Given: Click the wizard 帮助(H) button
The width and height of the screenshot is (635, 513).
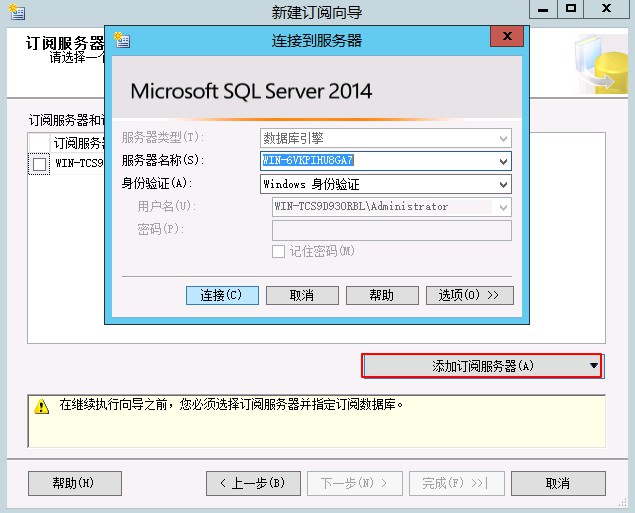Looking at the screenshot, I should (x=74, y=483).
